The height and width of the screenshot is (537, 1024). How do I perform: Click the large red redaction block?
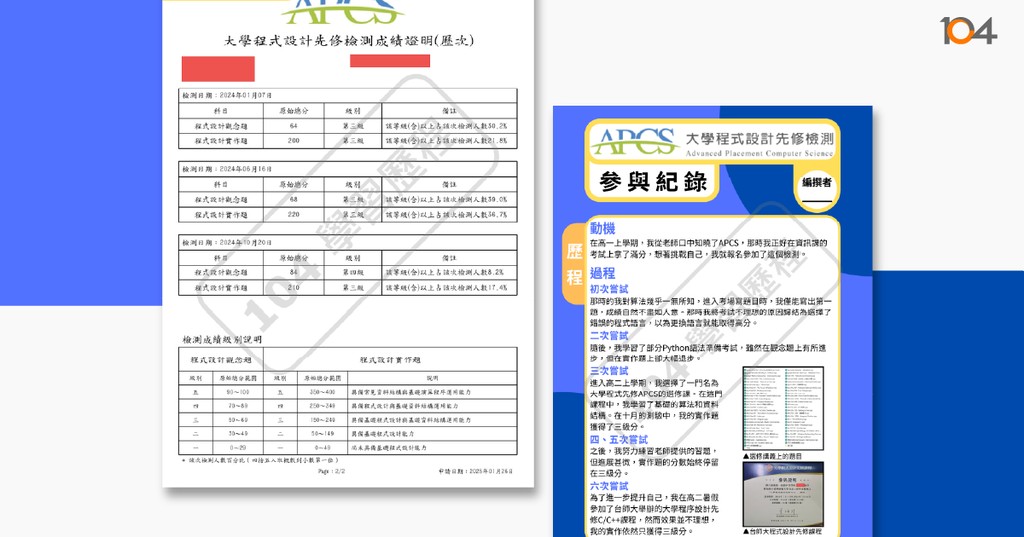tap(217, 69)
